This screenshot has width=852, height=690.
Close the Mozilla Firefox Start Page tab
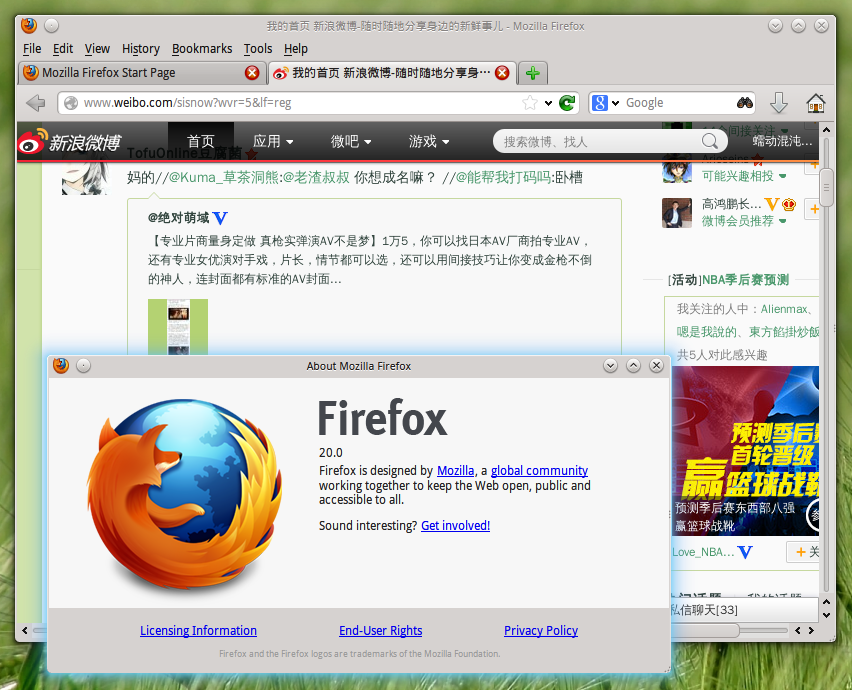252,73
